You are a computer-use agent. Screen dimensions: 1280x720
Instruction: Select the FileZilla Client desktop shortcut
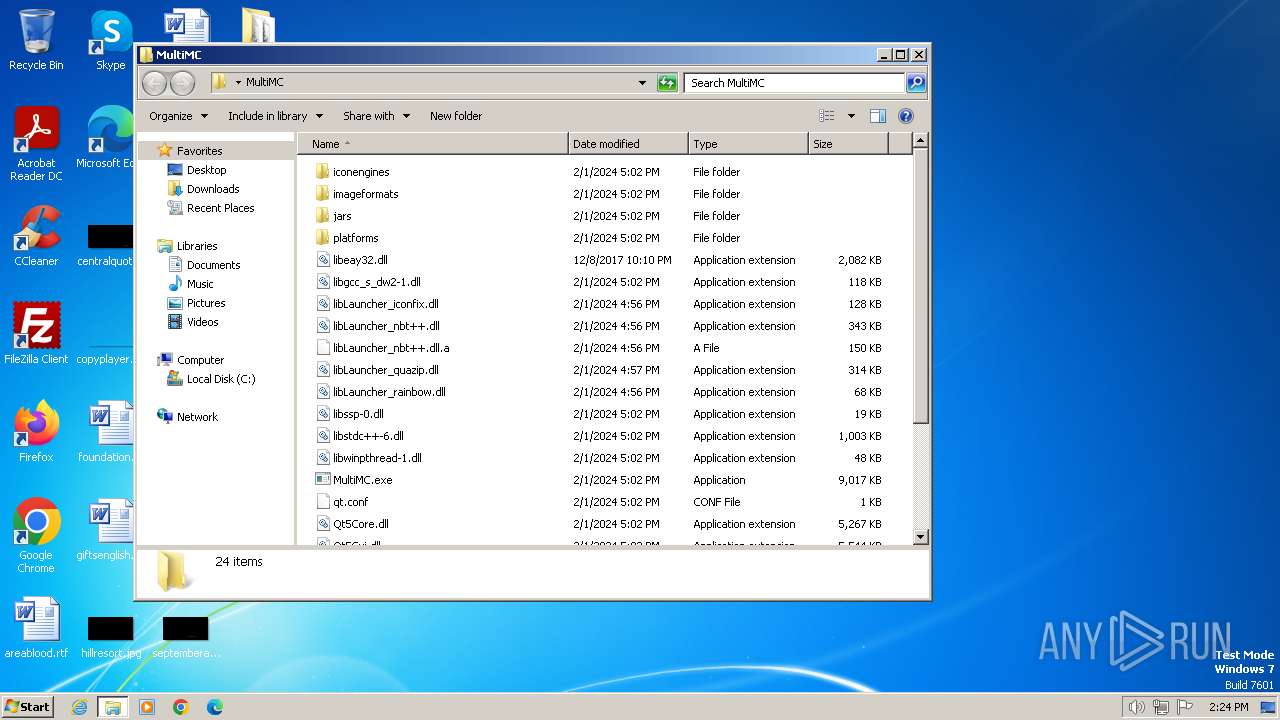(x=36, y=333)
